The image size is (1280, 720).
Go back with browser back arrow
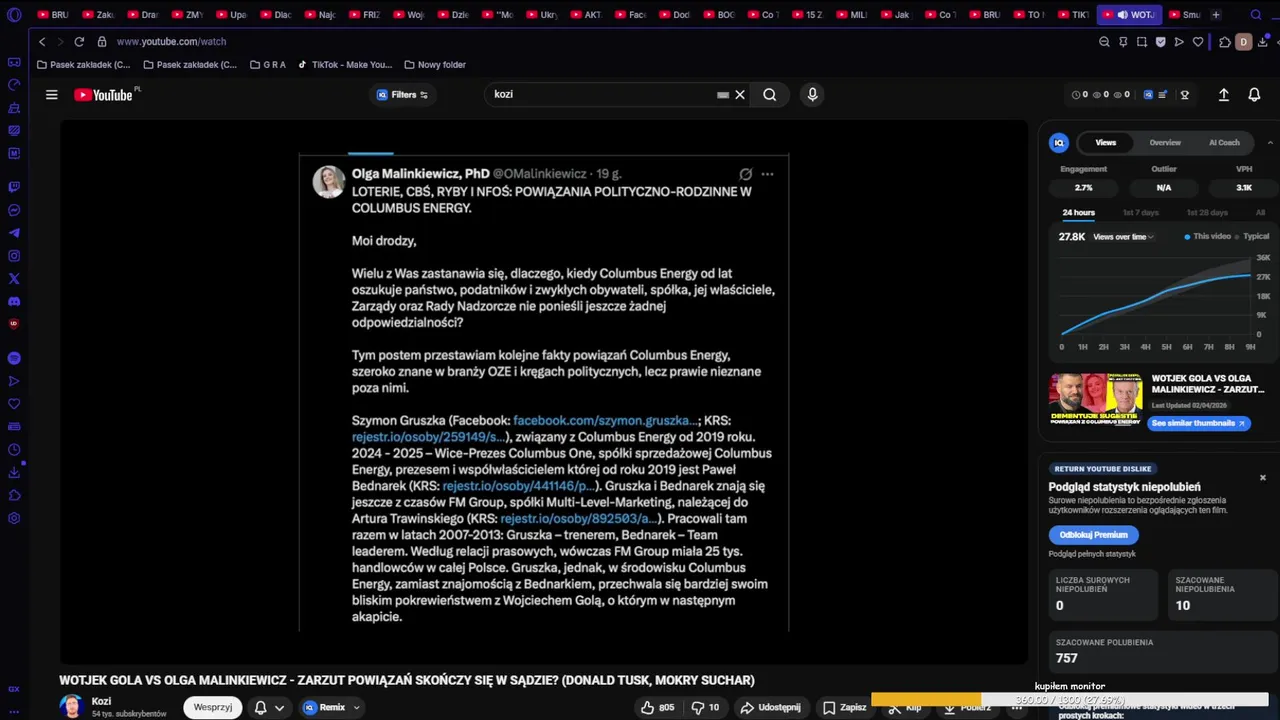click(x=42, y=42)
